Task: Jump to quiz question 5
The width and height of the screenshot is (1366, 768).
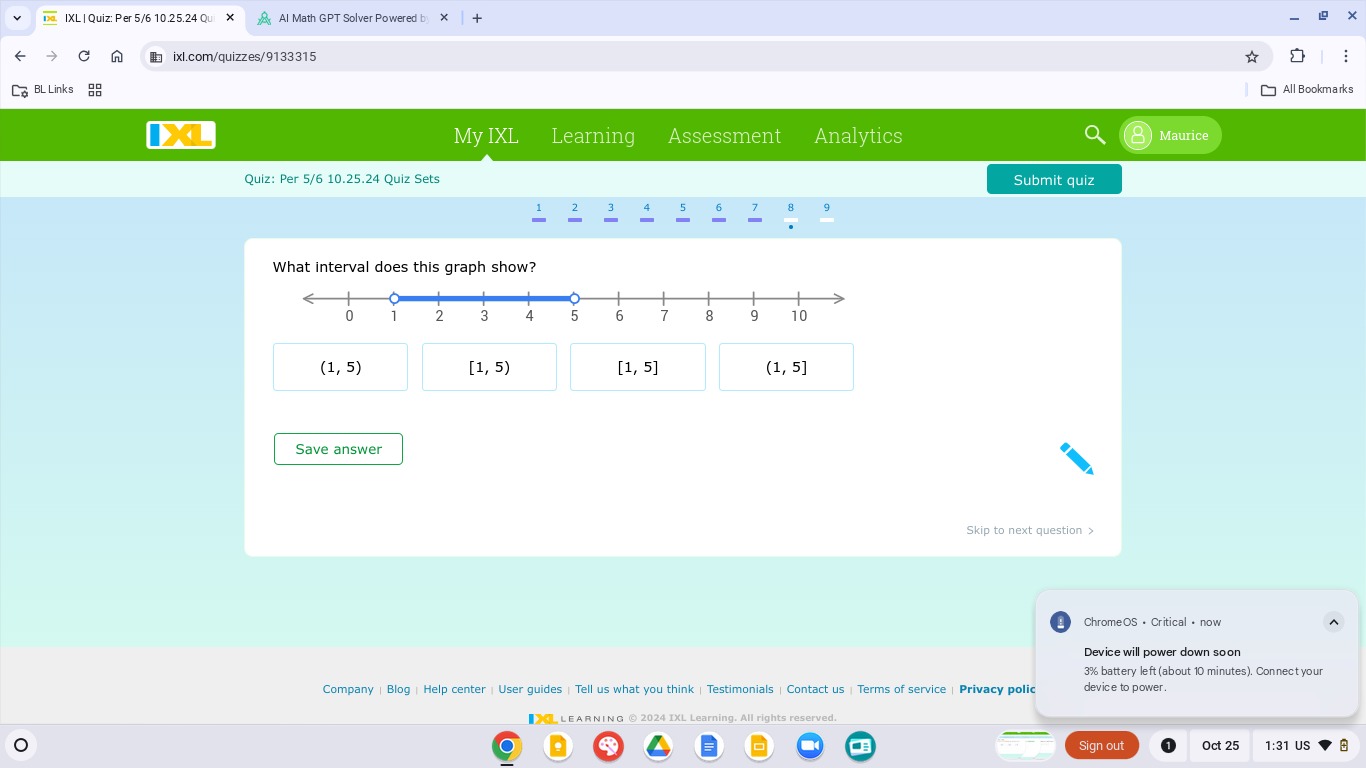Action: [x=683, y=211]
